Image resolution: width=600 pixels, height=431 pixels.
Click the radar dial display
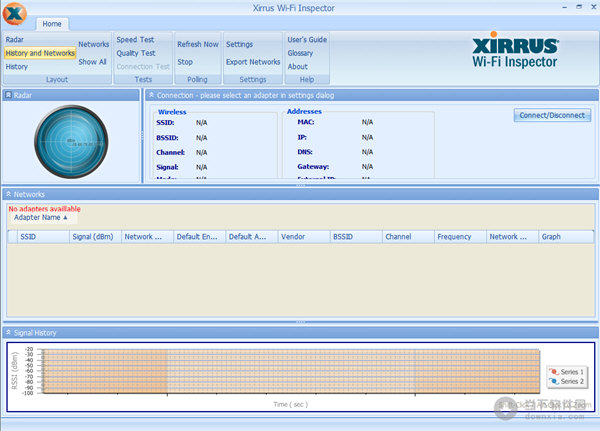click(x=71, y=142)
